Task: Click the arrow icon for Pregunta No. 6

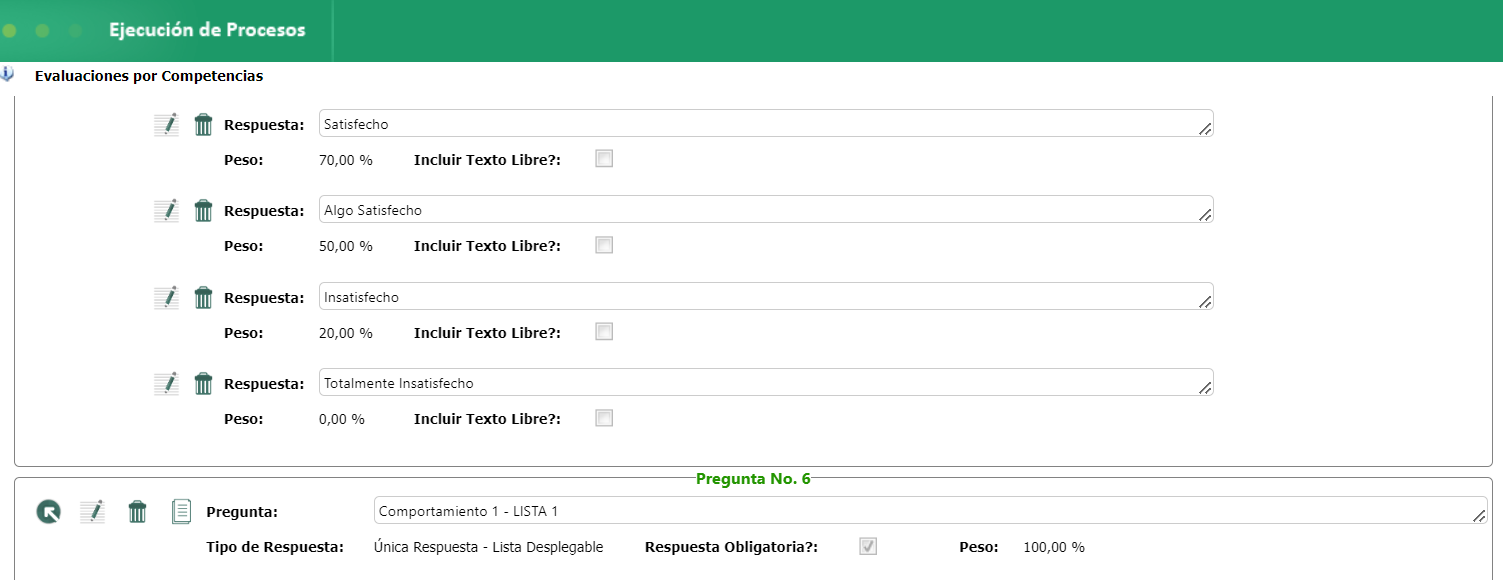Action: pyautogui.click(x=48, y=512)
